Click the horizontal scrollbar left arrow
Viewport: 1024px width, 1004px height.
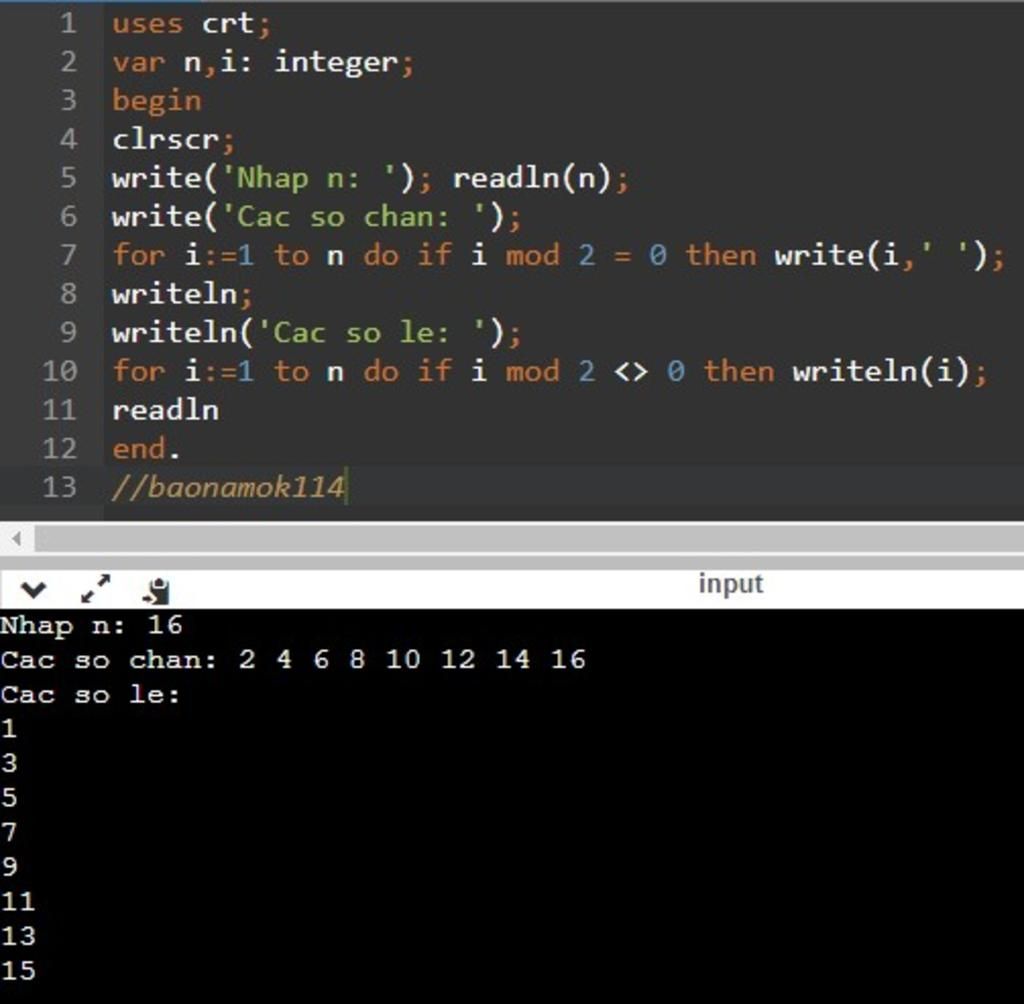coord(17,539)
